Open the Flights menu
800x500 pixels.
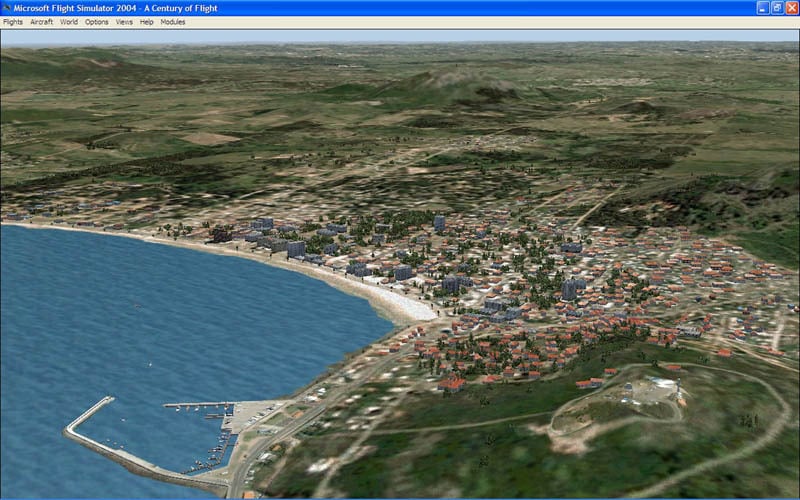tap(13, 22)
